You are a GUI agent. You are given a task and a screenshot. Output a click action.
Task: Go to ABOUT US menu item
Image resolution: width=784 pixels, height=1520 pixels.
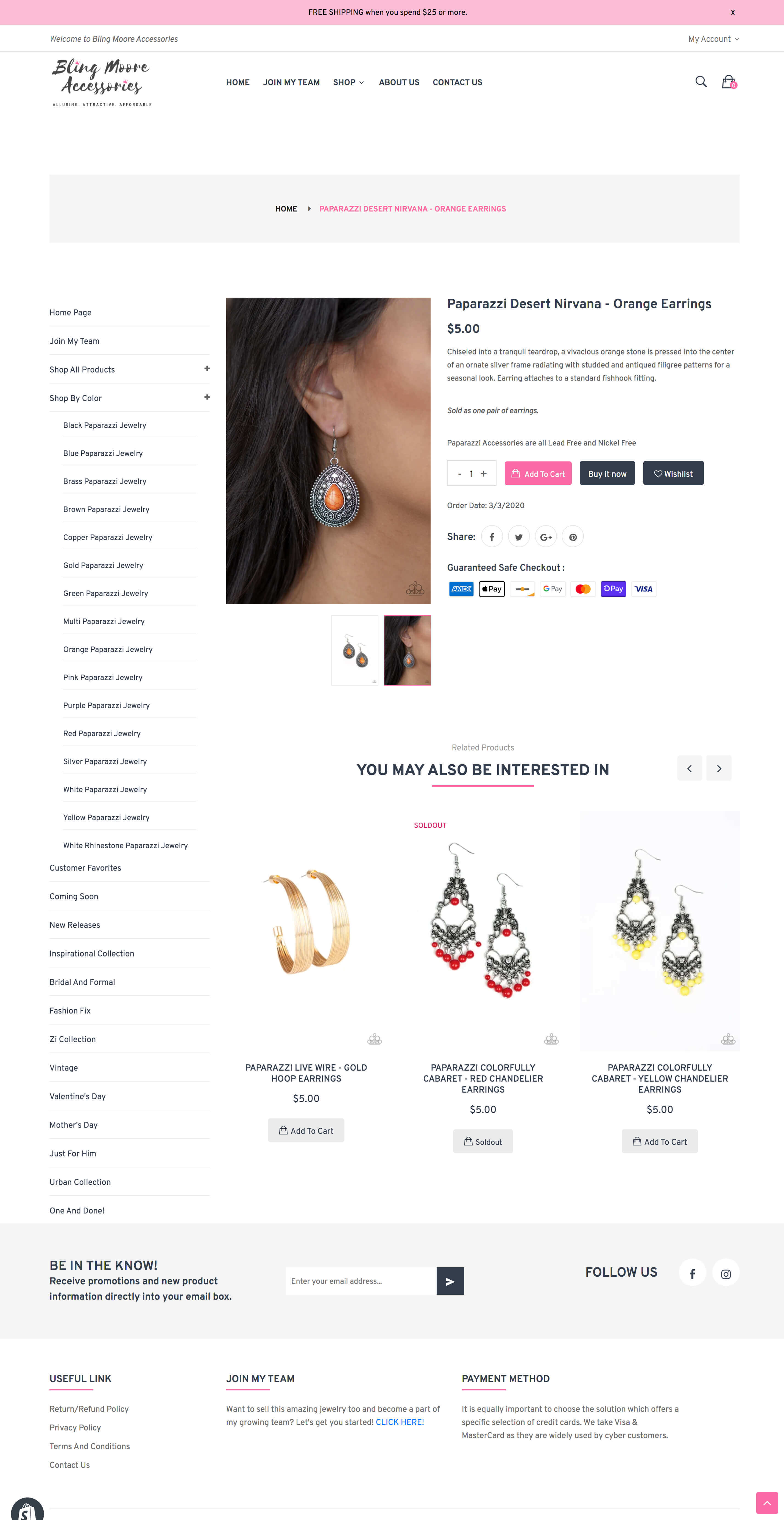coord(399,82)
